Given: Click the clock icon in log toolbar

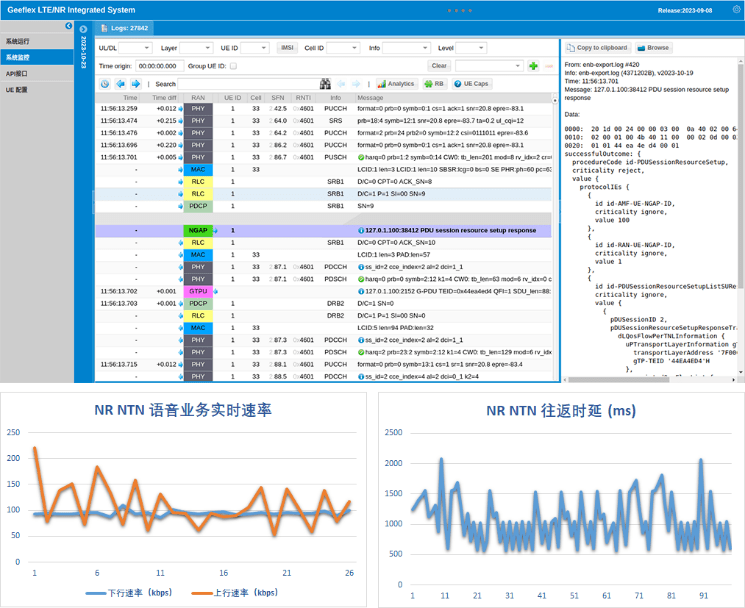Looking at the screenshot, I should tap(105, 84).
